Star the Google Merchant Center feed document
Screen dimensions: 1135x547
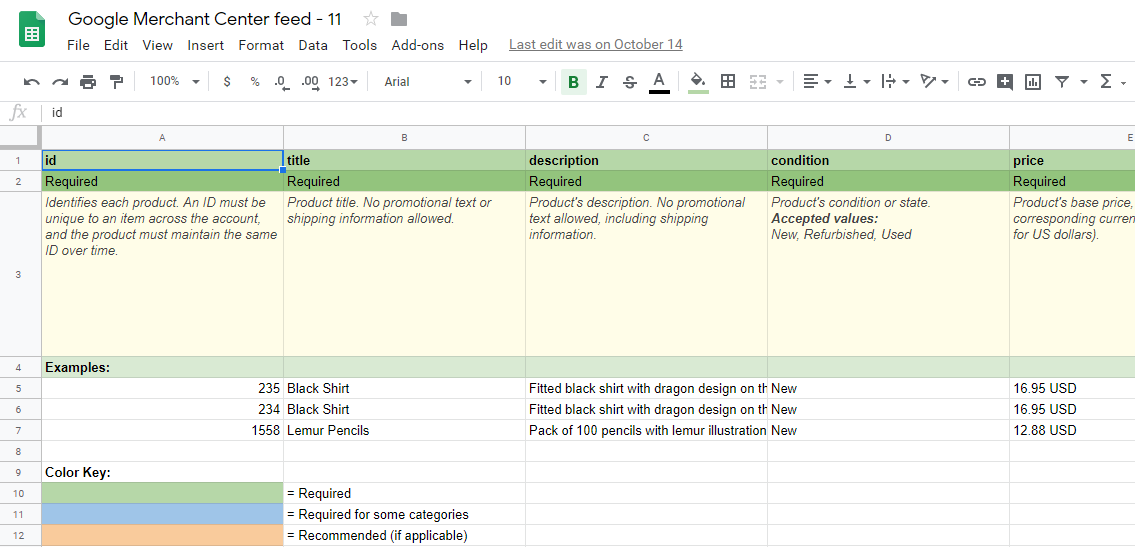(x=371, y=19)
